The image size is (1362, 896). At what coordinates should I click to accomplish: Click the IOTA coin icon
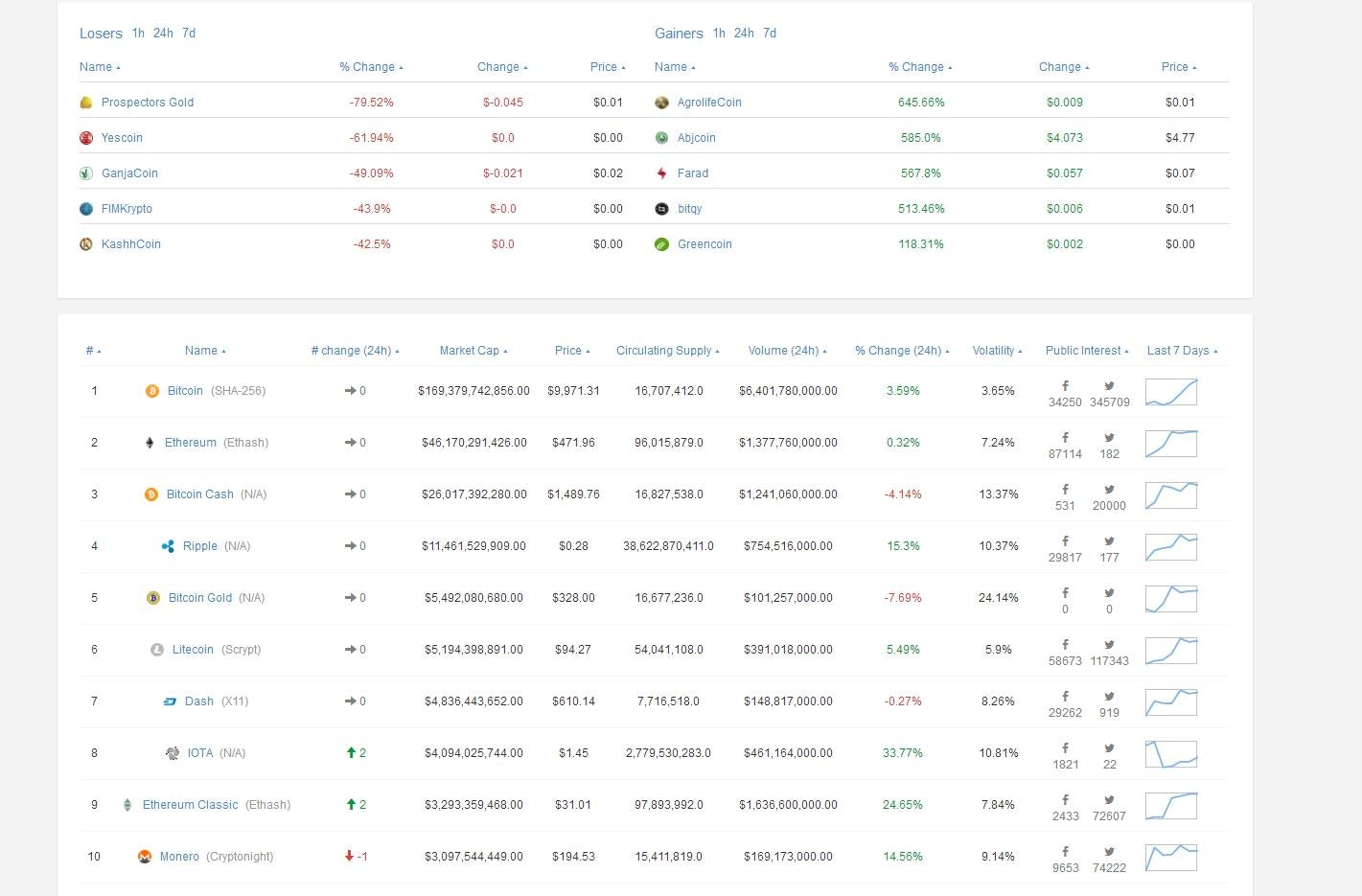[x=173, y=753]
